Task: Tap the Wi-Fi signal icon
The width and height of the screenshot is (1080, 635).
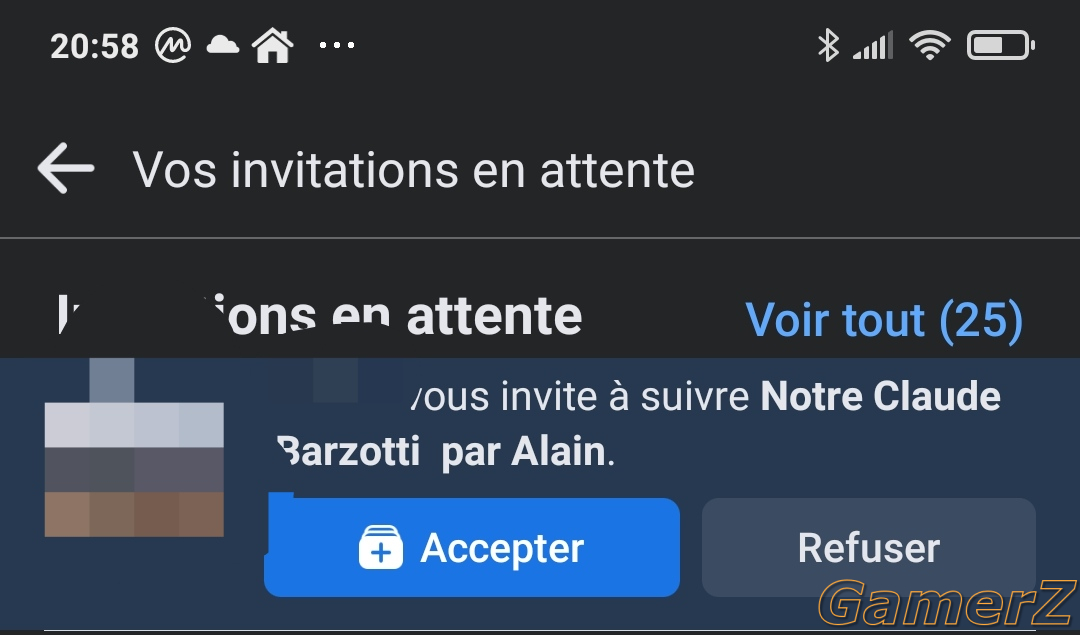Action: tap(930, 45)
